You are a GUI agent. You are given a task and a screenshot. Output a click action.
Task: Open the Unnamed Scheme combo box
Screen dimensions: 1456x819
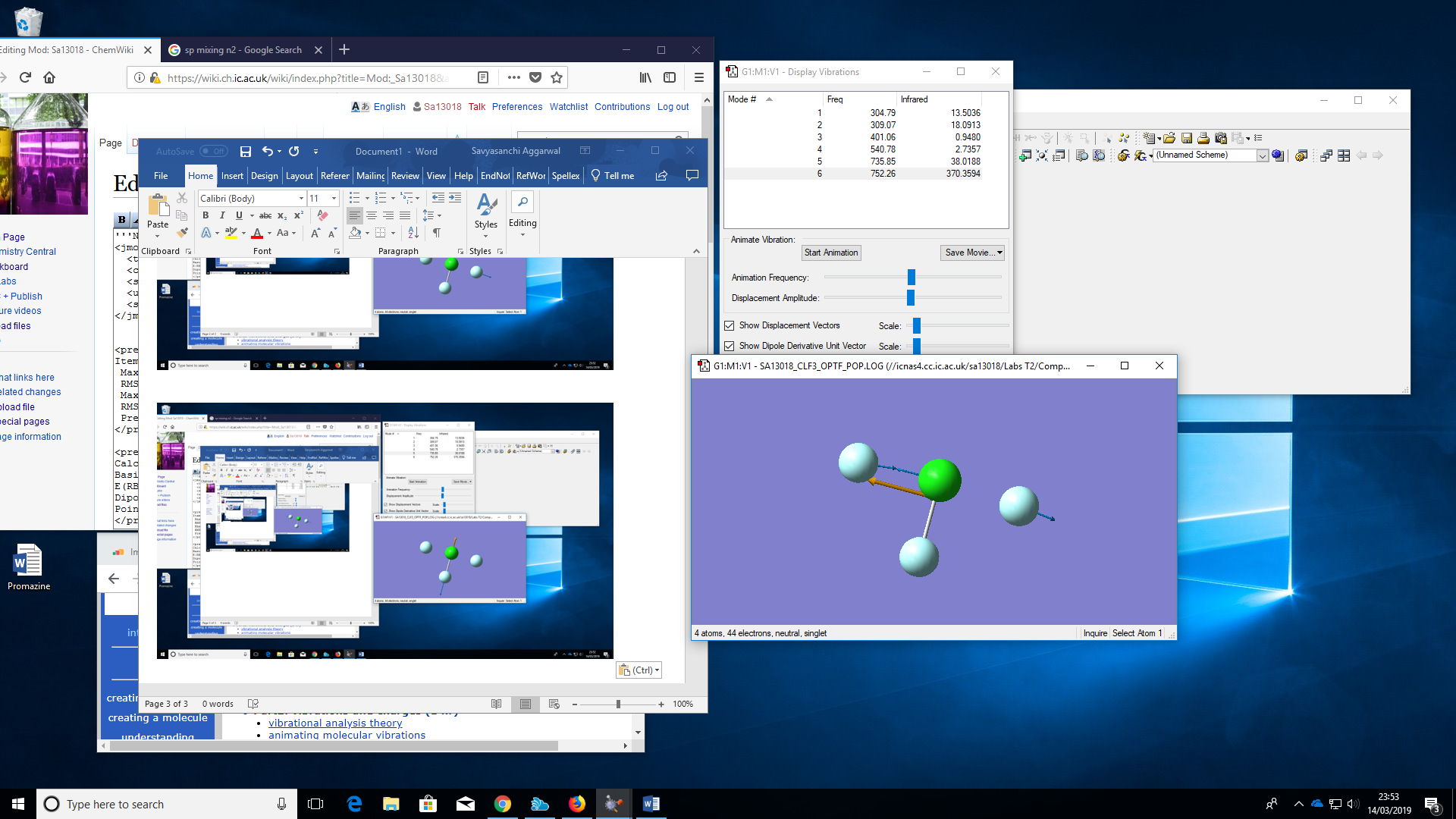coord(1263,155)
